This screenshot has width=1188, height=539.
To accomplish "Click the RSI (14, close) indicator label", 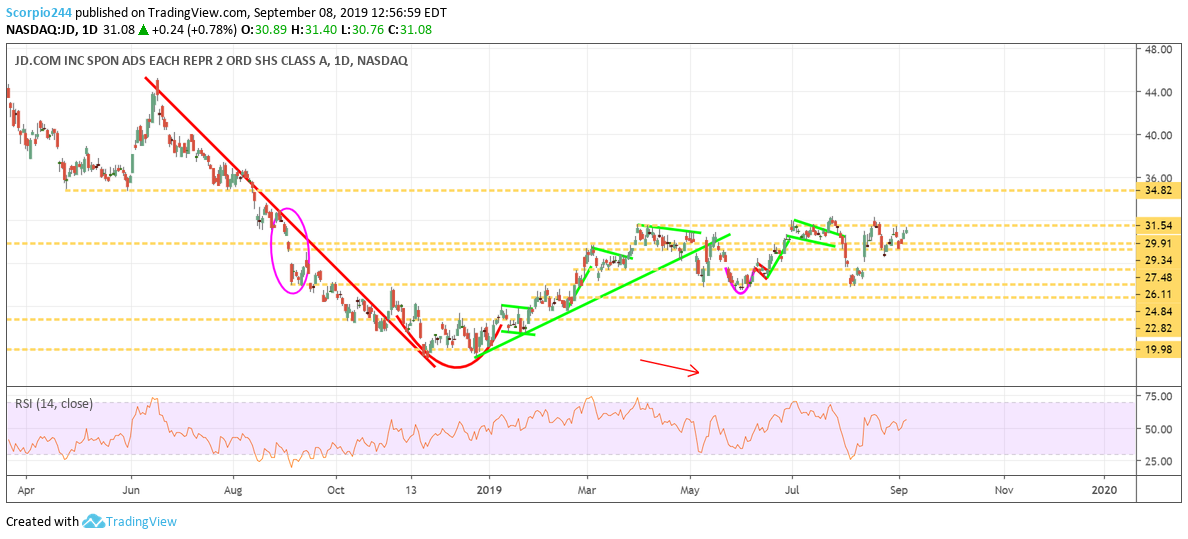I will coord(54,404).
